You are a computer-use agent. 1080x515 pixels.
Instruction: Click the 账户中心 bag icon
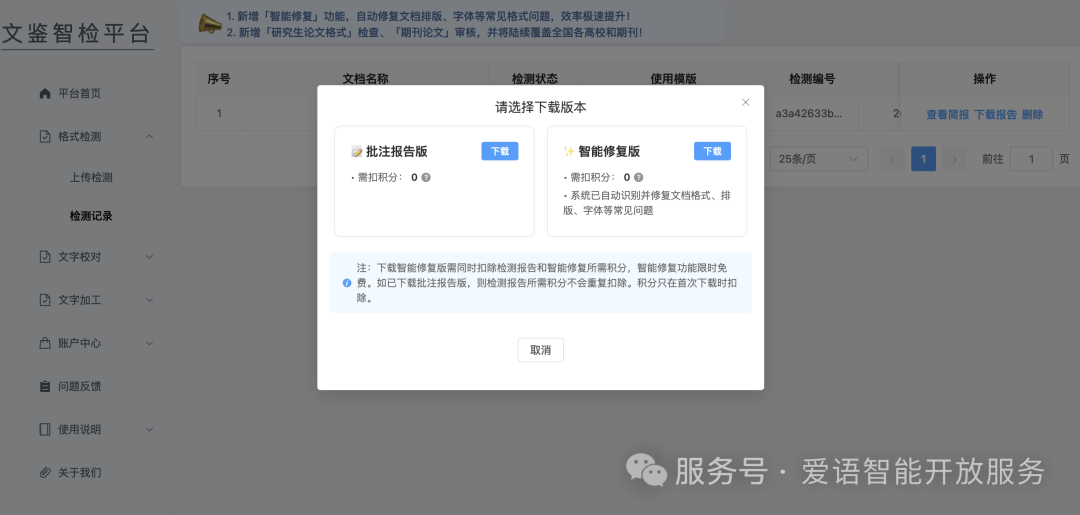tap(44, 343)
